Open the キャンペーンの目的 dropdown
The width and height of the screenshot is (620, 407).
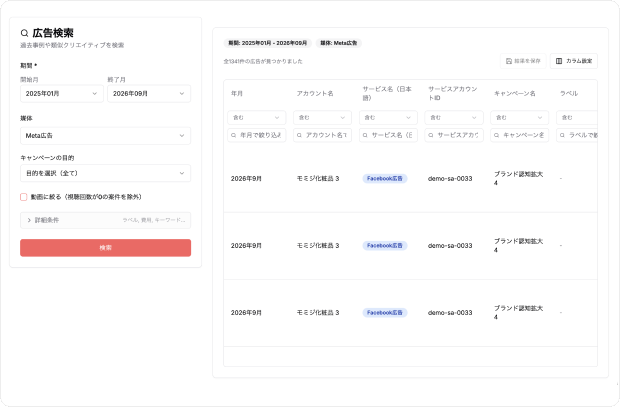(106, 173)
